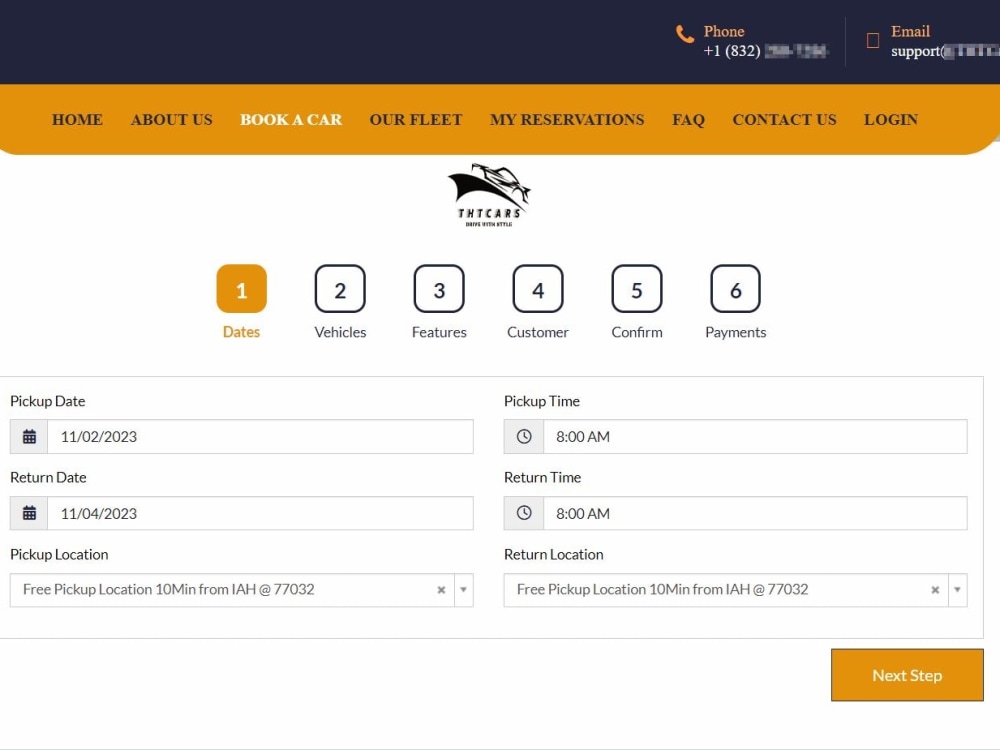1000x750 pixels.
Task: Click the Return Date field 11/04/2023
Action: 260,513
